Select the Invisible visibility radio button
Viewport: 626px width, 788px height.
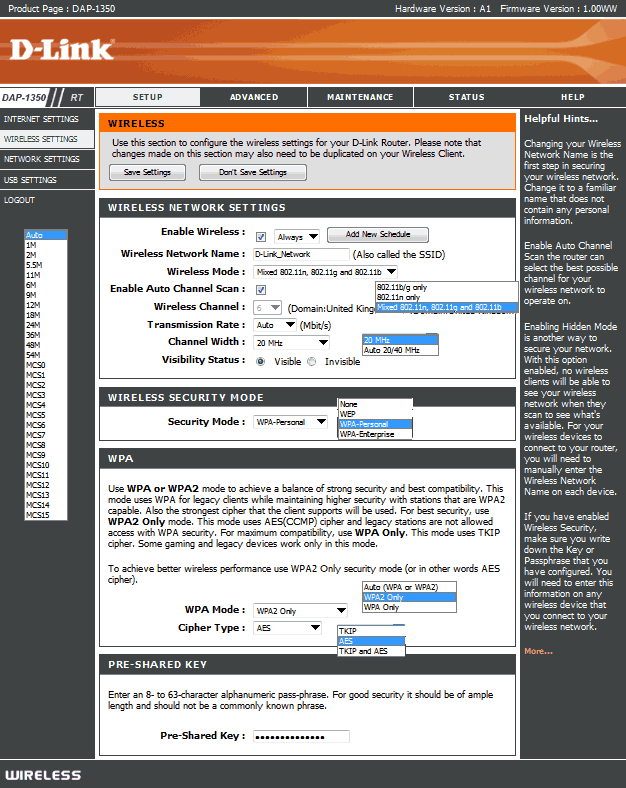tap(313, 361)
